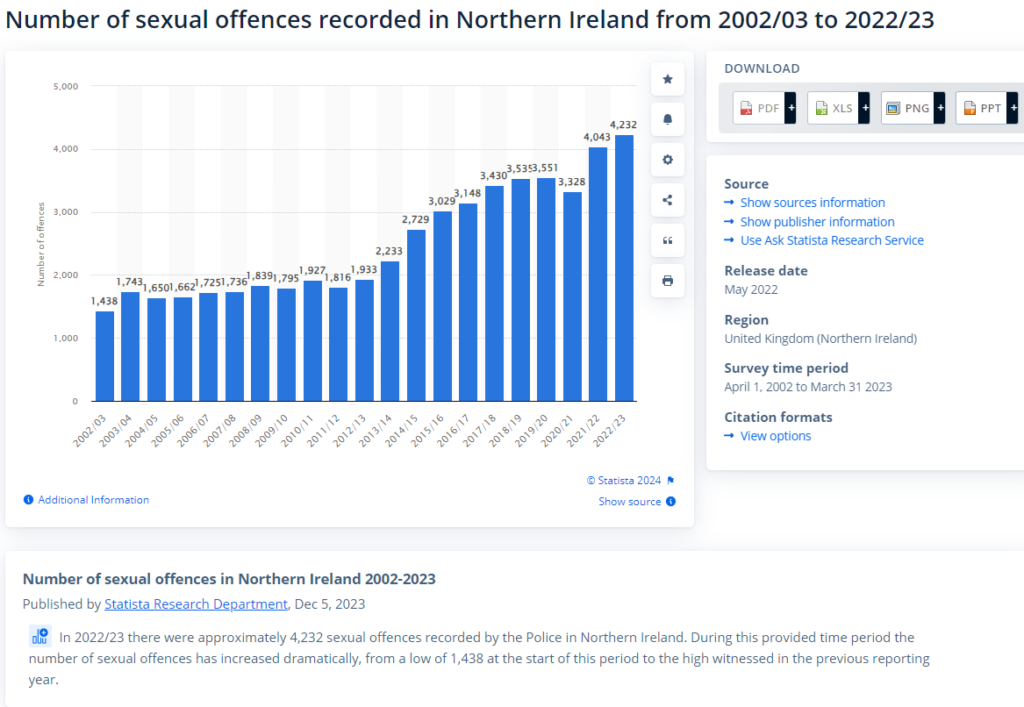
Task: Open chart settings gear icon
Action: (x=667, y=160)
